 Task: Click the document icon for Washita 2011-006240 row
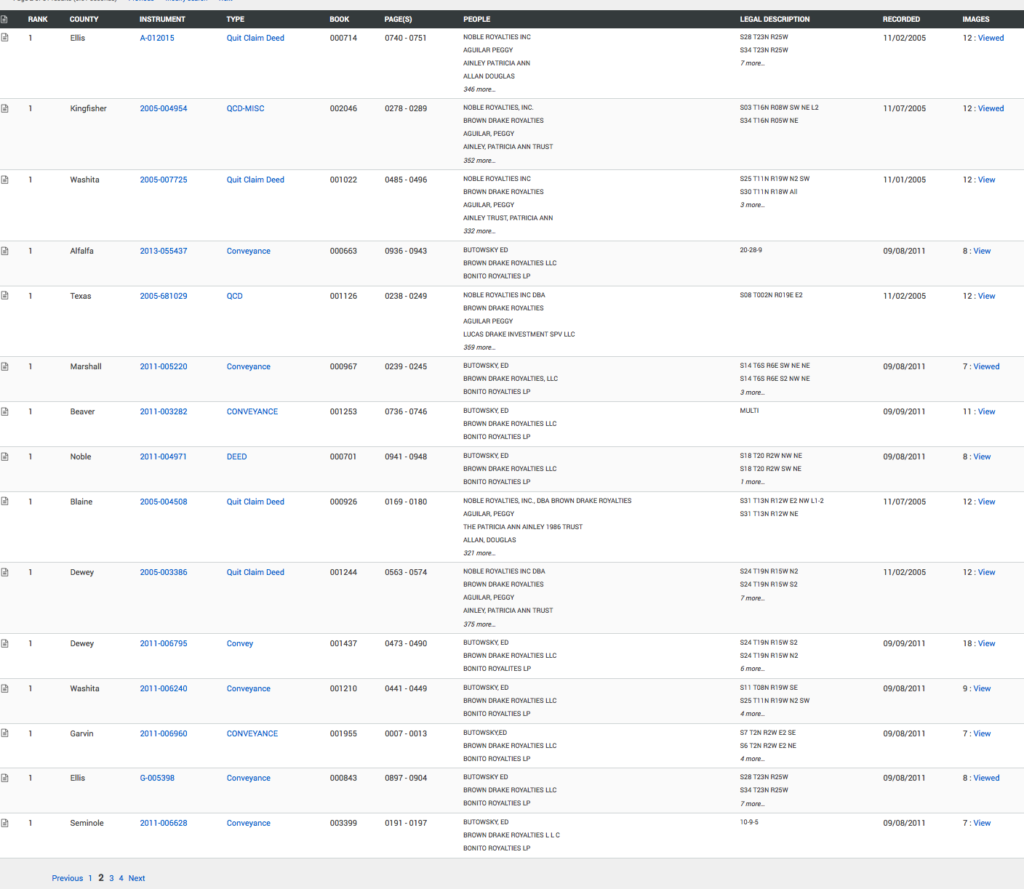[x=5, y=688]
